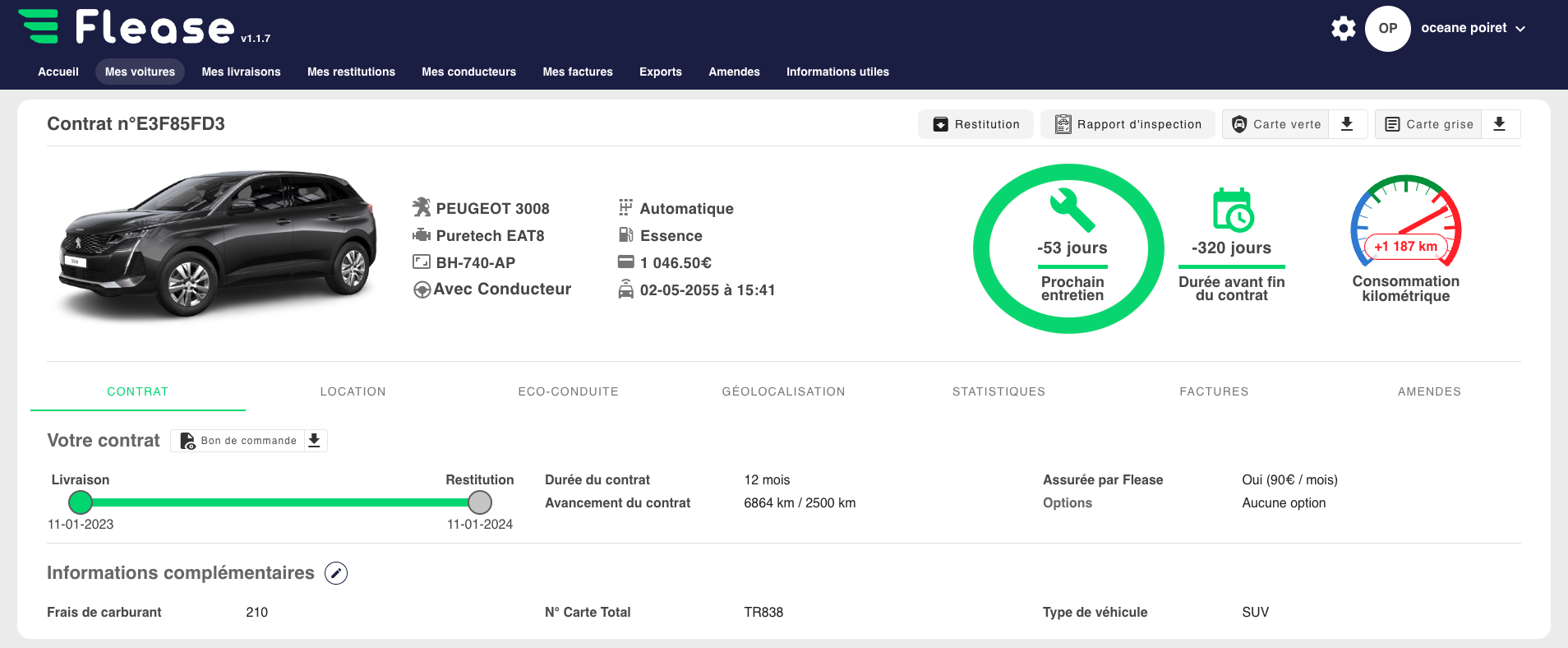Click the Restitution end marker on timeline
Screen dimensions: 1568x648
[x=480, y=502]
